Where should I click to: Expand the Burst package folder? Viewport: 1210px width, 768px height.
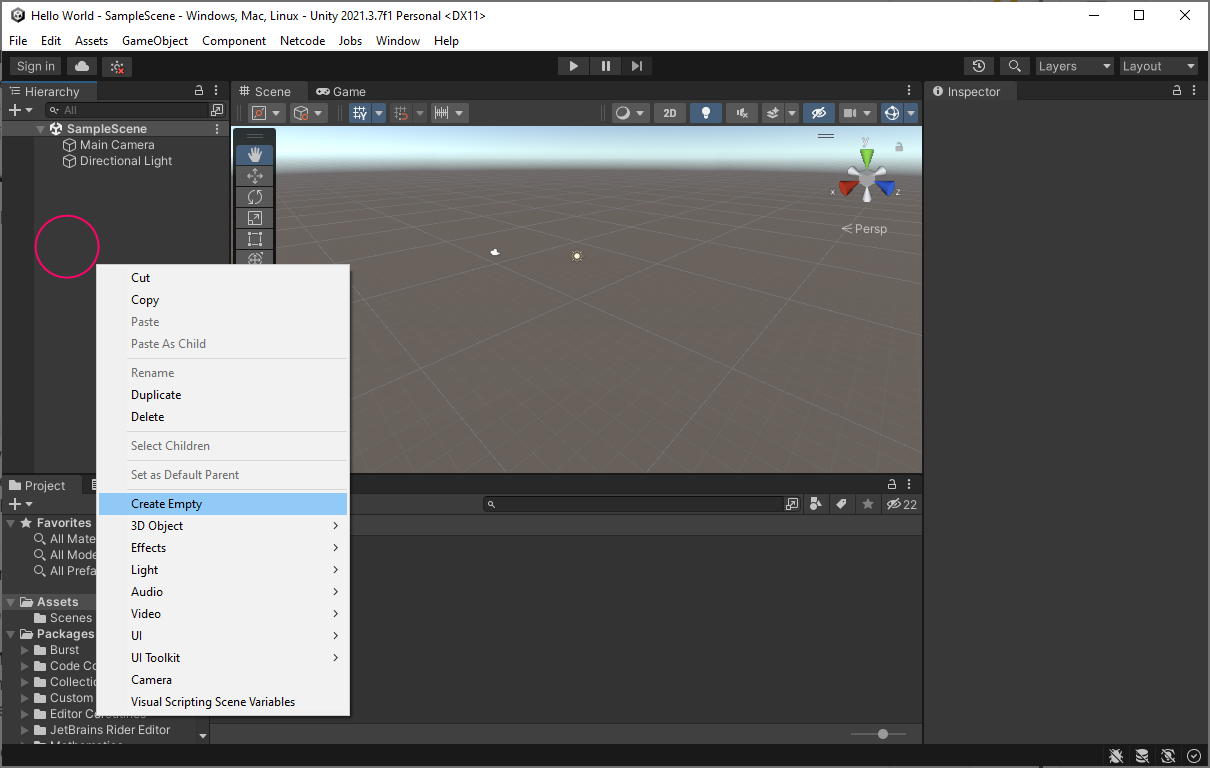pyautogui.click(x=26, y=650)
